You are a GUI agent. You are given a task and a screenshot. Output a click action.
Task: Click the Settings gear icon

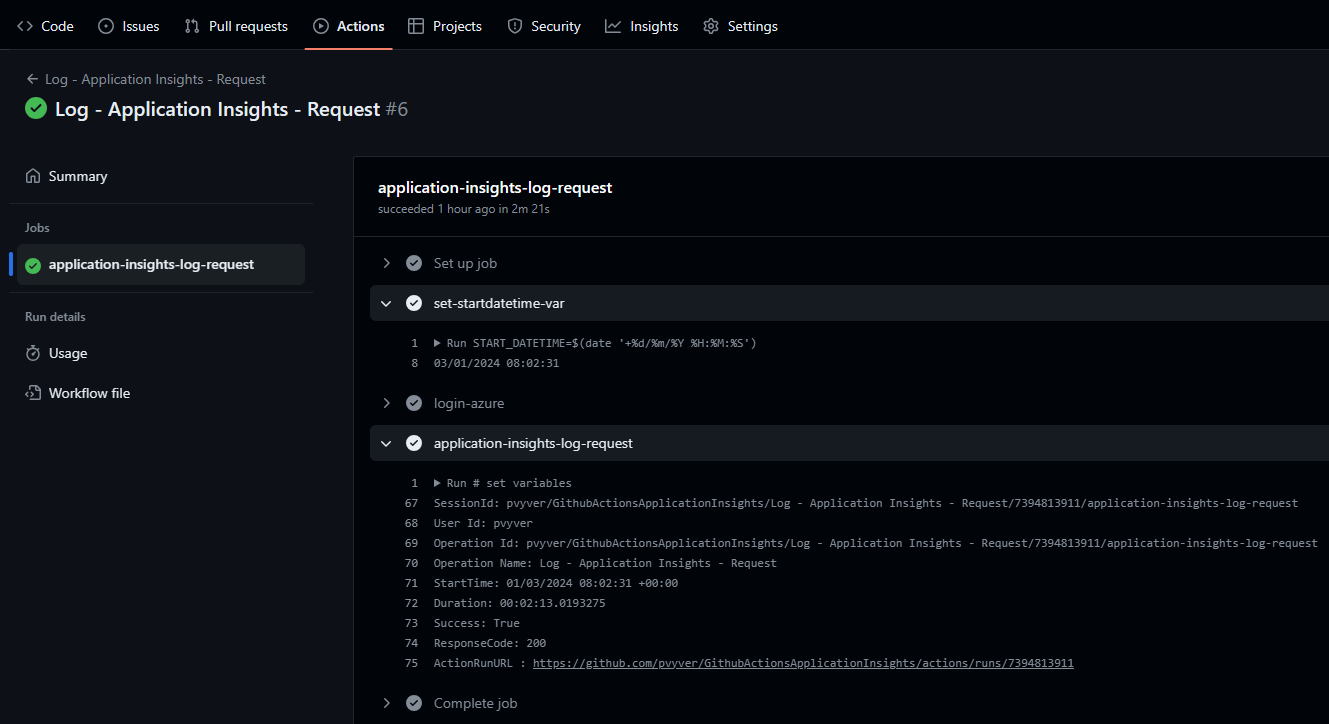pos(711,26)
